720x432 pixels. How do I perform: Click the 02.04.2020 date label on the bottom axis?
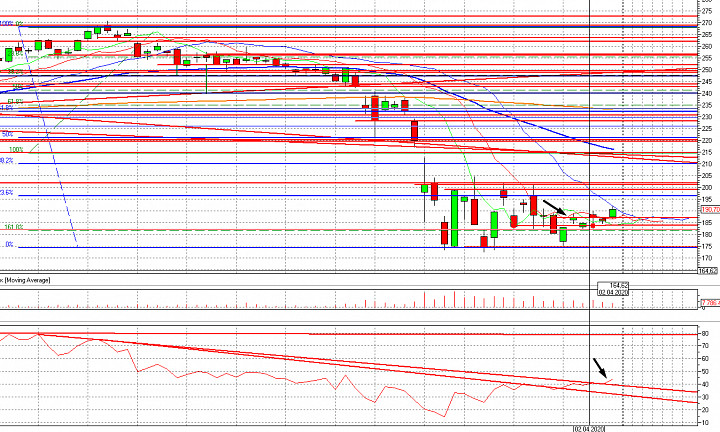pyautogui.click(x=589, y=429)
